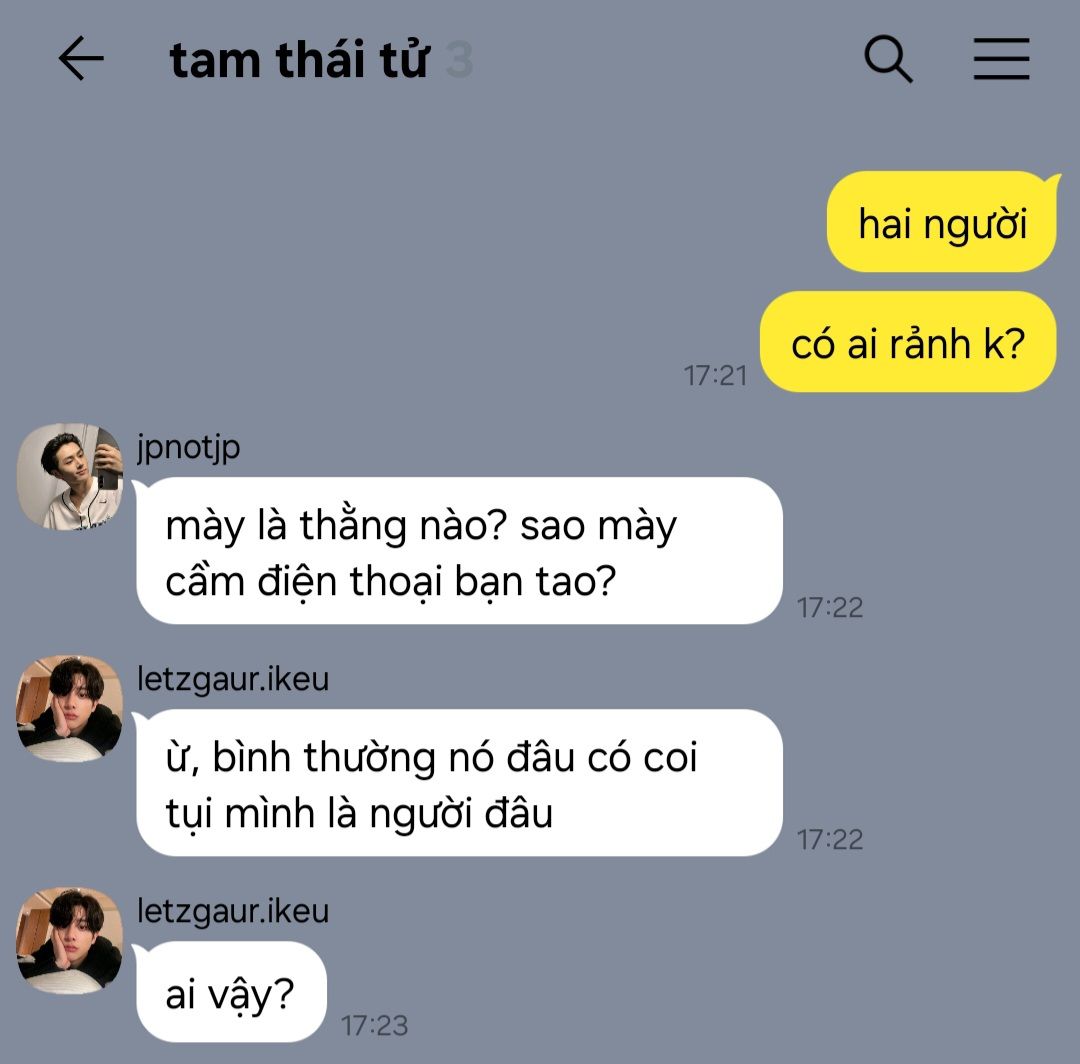Viewport: 1080px width, 1064px height.
Task: Select the 'ai vậy?' message bubble
Action: click(x=229, y=992)
